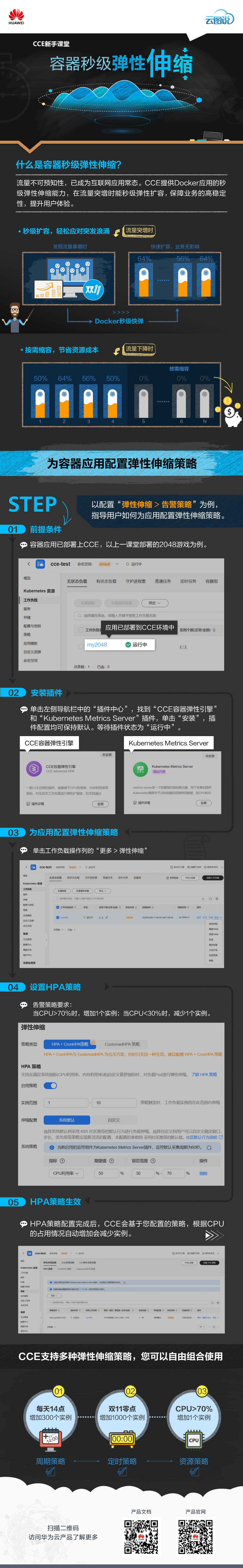
Task: Click the tolerance lower field showing 30
Action: click(x=143, y=1173)
